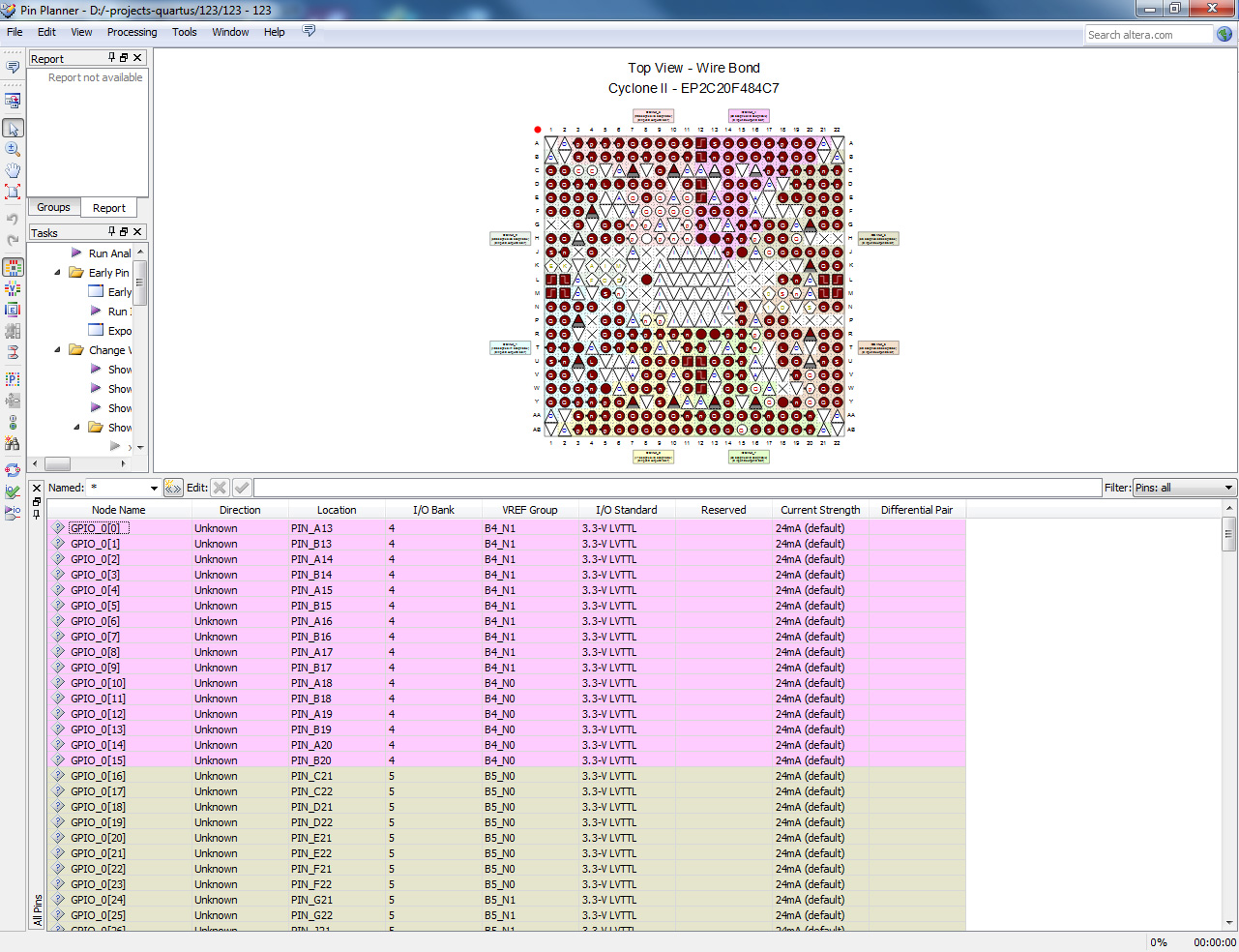Run I/O assignment analysis checkmark icon
The width and height of the screenshot is (1239, 952).
[x=13, y=491]
